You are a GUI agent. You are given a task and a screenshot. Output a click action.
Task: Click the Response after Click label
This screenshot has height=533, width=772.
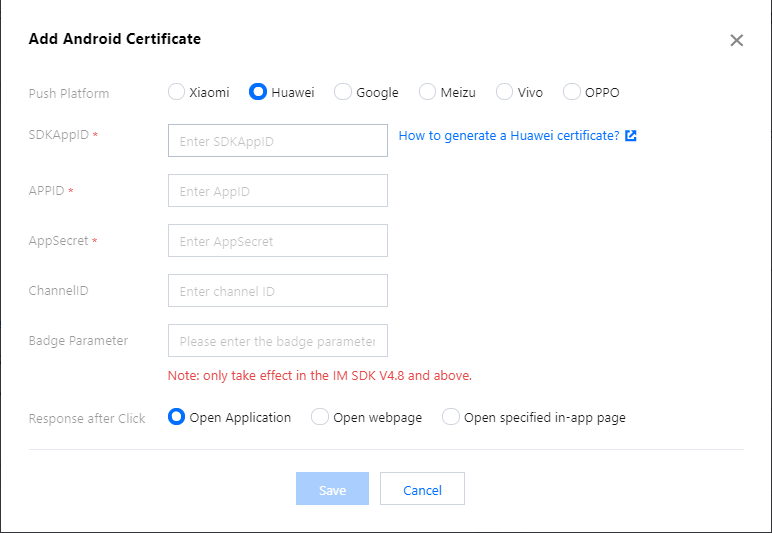click(x=87, y=419)
